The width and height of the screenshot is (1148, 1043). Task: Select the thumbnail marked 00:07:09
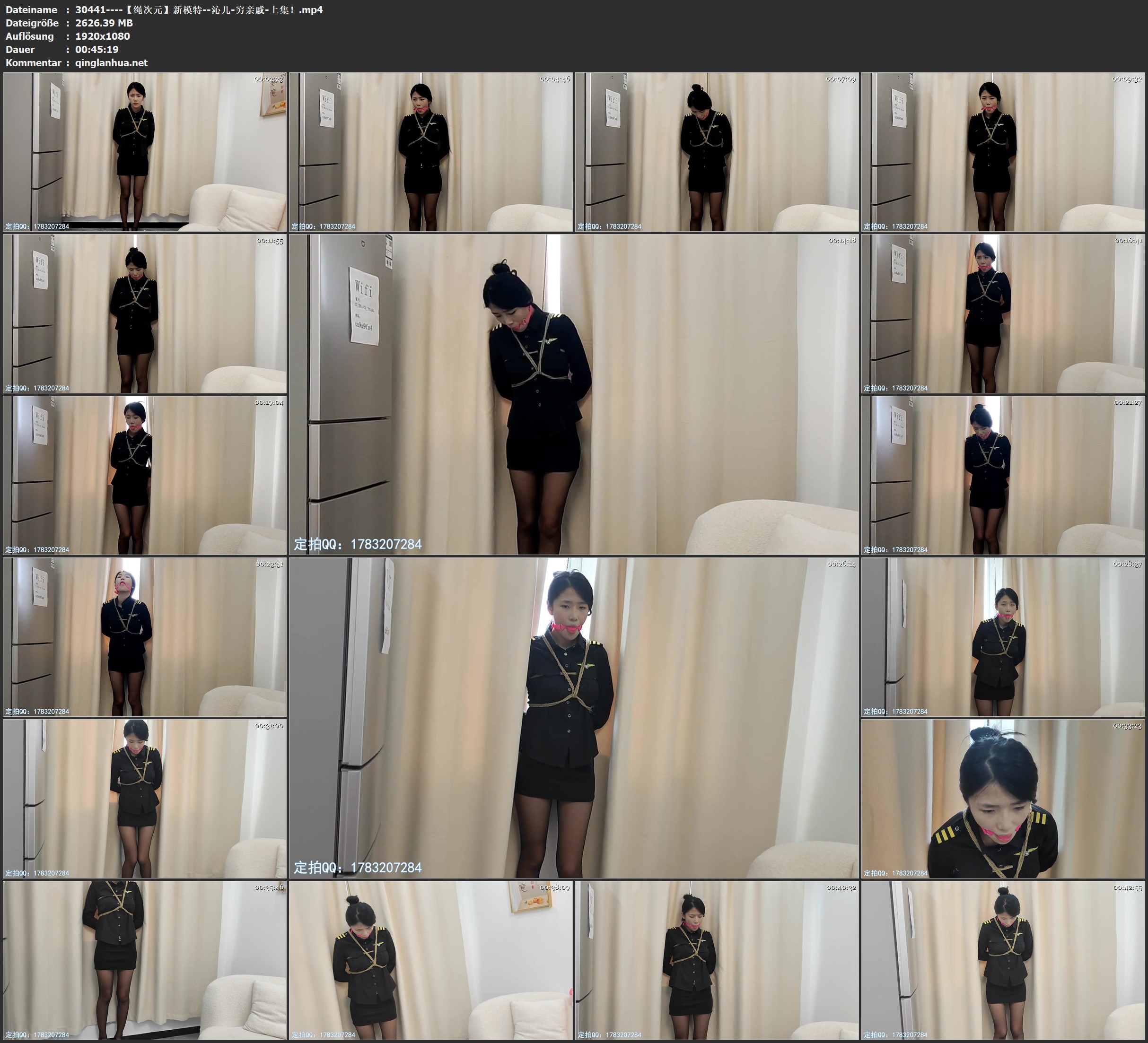point(717,151)
